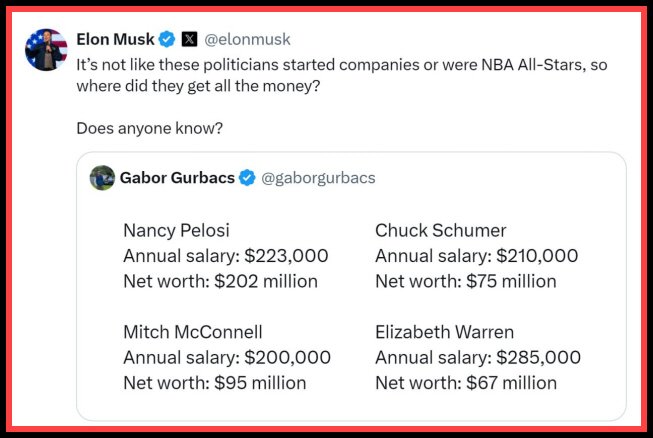
Task: Open the Elon Musk display name
Action: coord(115,39)
